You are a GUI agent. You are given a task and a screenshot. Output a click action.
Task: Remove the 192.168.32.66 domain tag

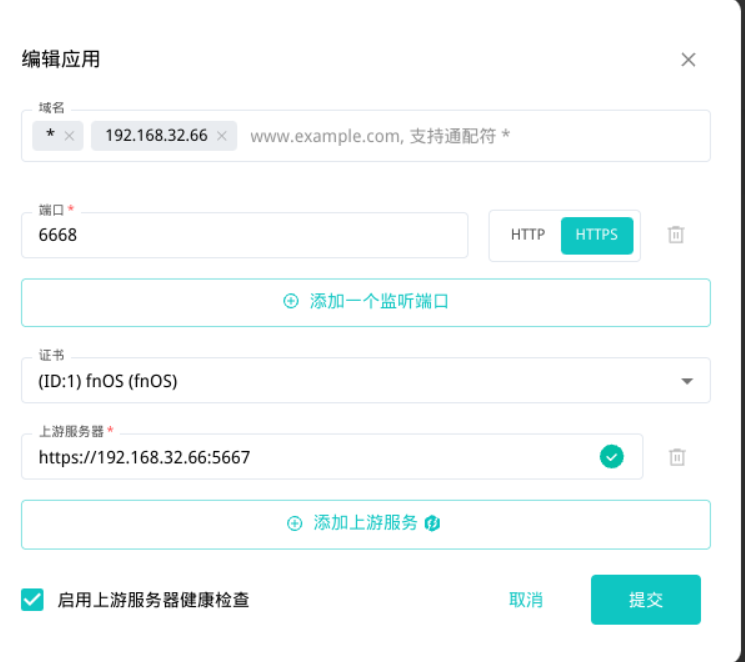222,136
